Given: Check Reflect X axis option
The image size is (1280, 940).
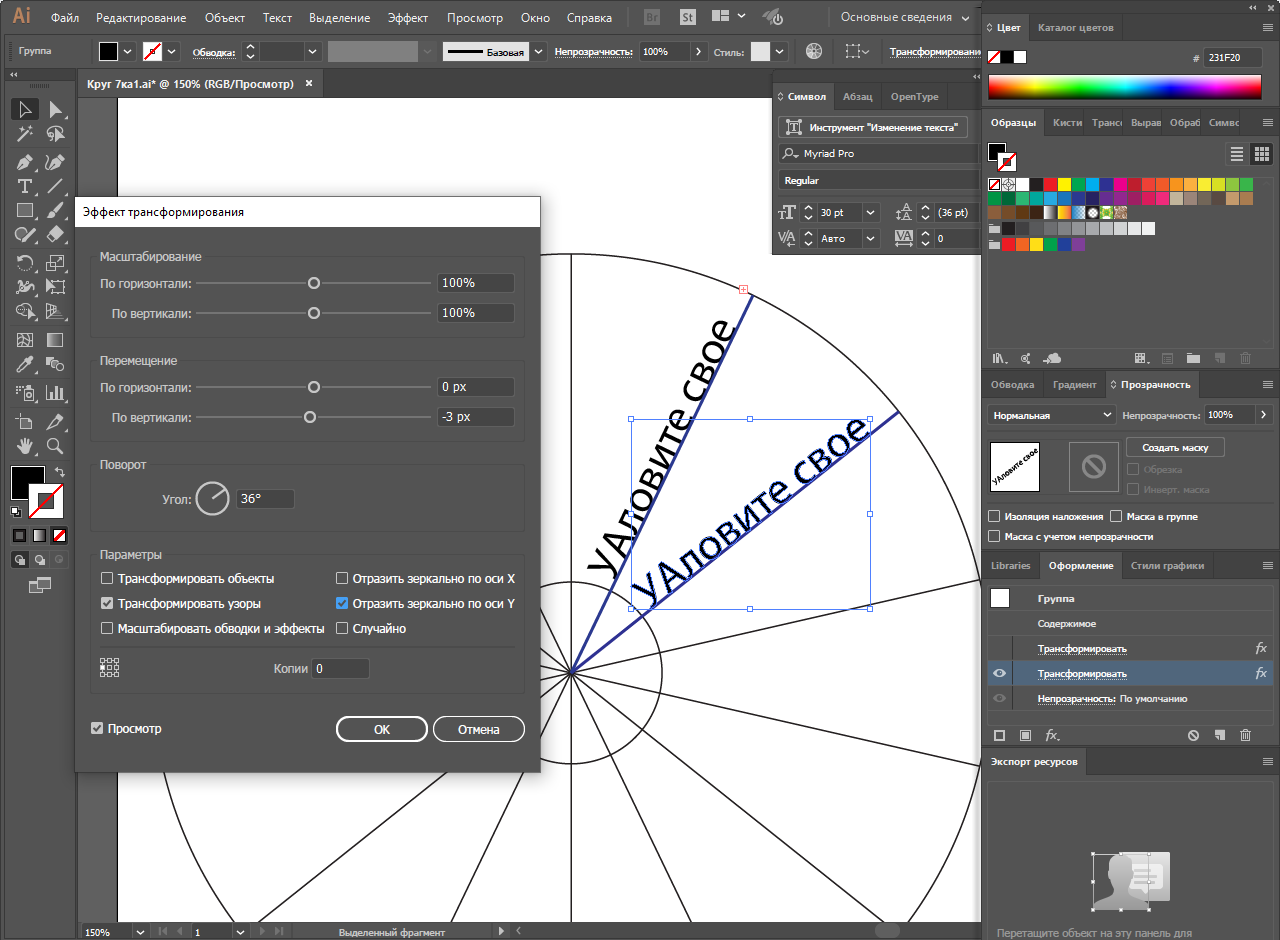Looking at the screenshot, I should (342, 578).
